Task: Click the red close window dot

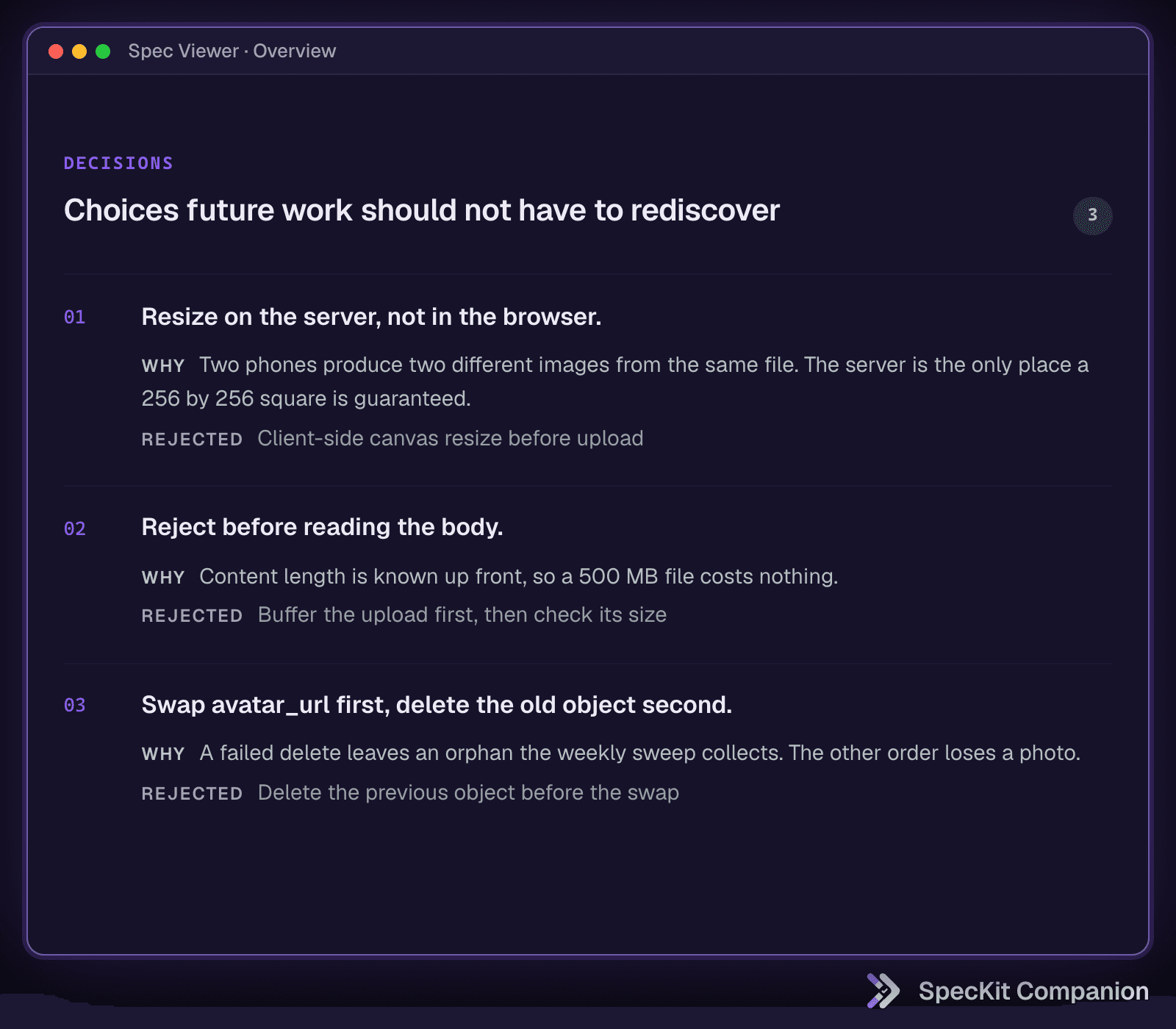Action: coord(56,51)
